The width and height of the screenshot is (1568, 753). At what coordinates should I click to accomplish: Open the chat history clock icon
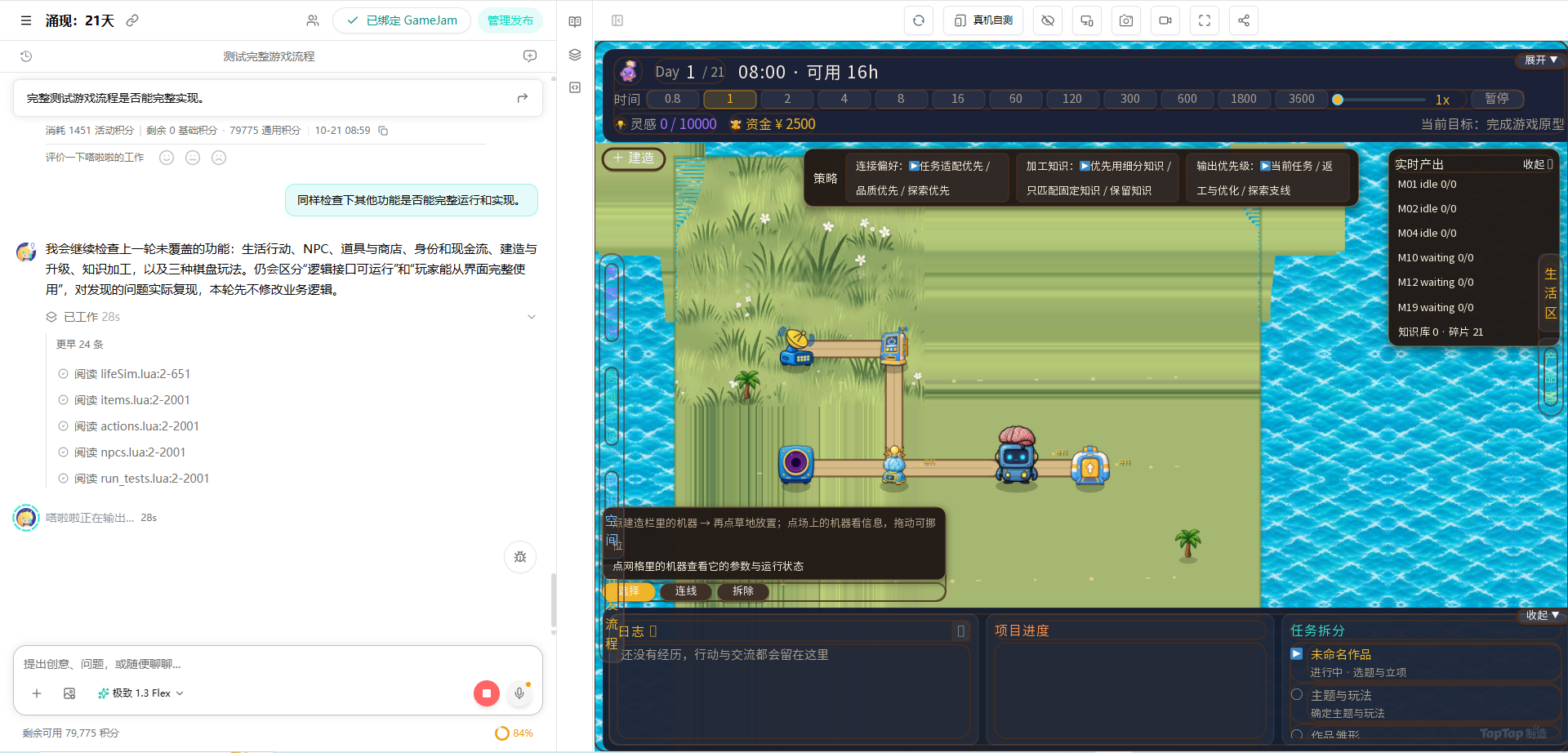point(26,56)
